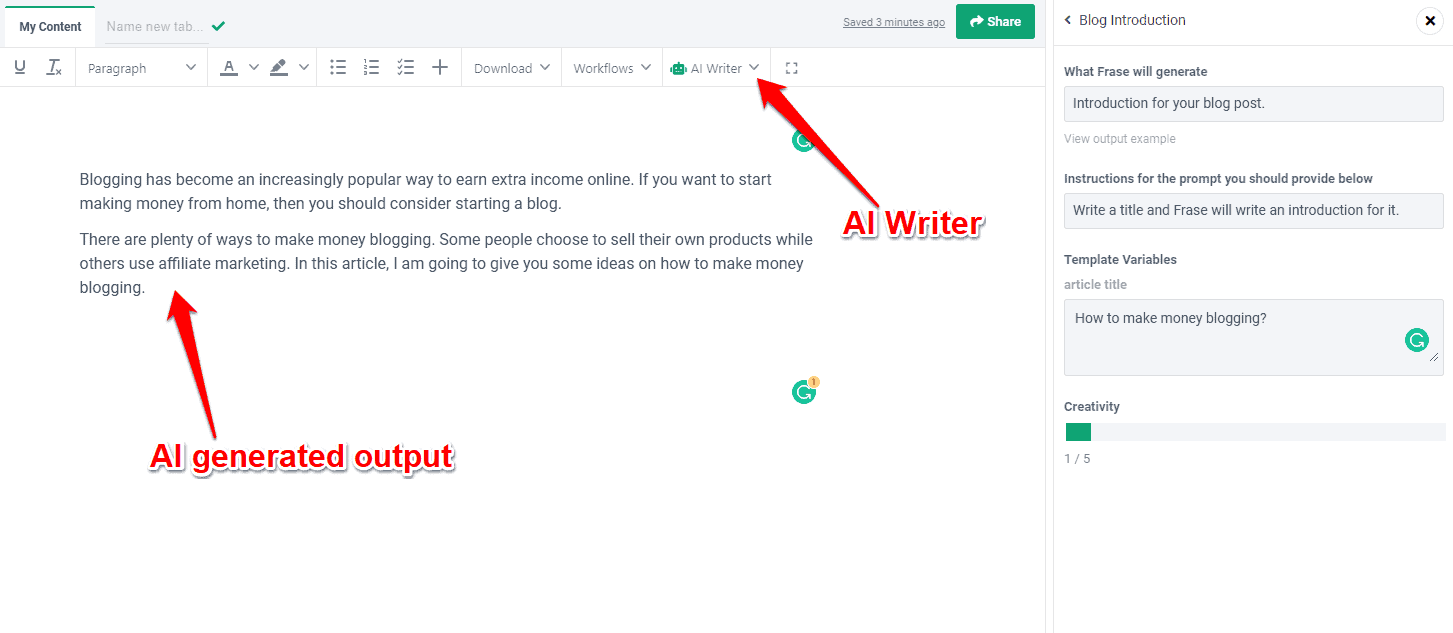Insert a numbered list
The height and width of the screenshot is (633, 1453).
click(x=371, y=68)
